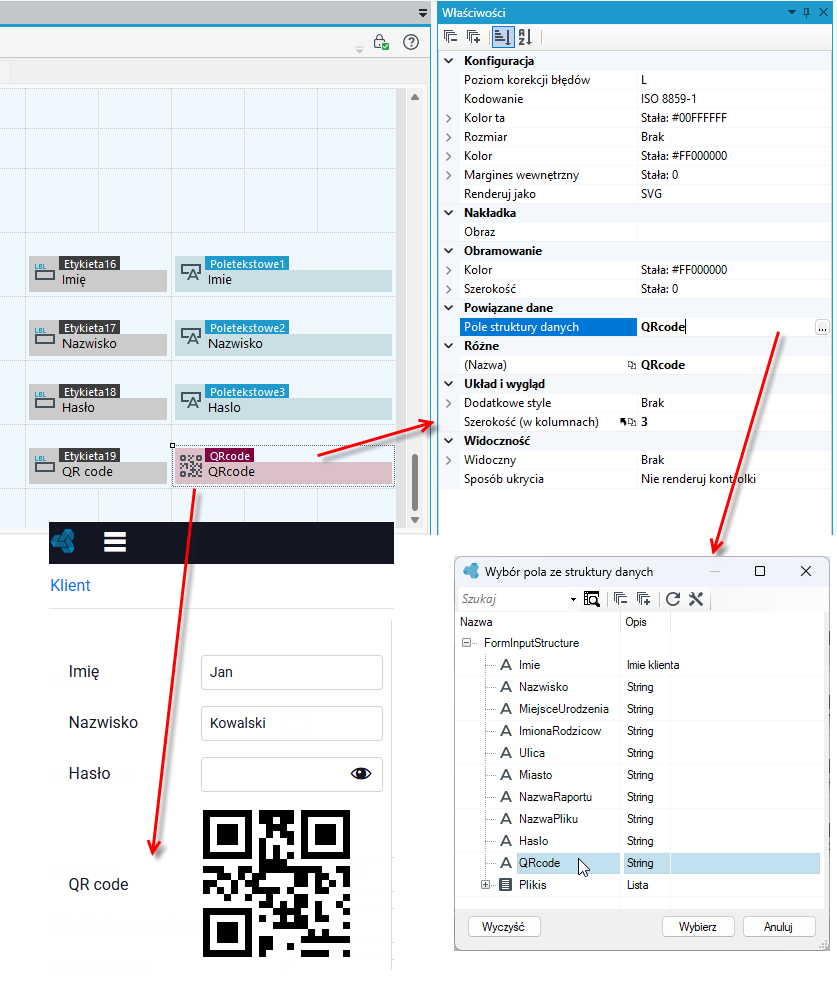Click the clear-filter tools icon in field picker
This screenshot has height=992, width=837.
(x=696, y=598)
